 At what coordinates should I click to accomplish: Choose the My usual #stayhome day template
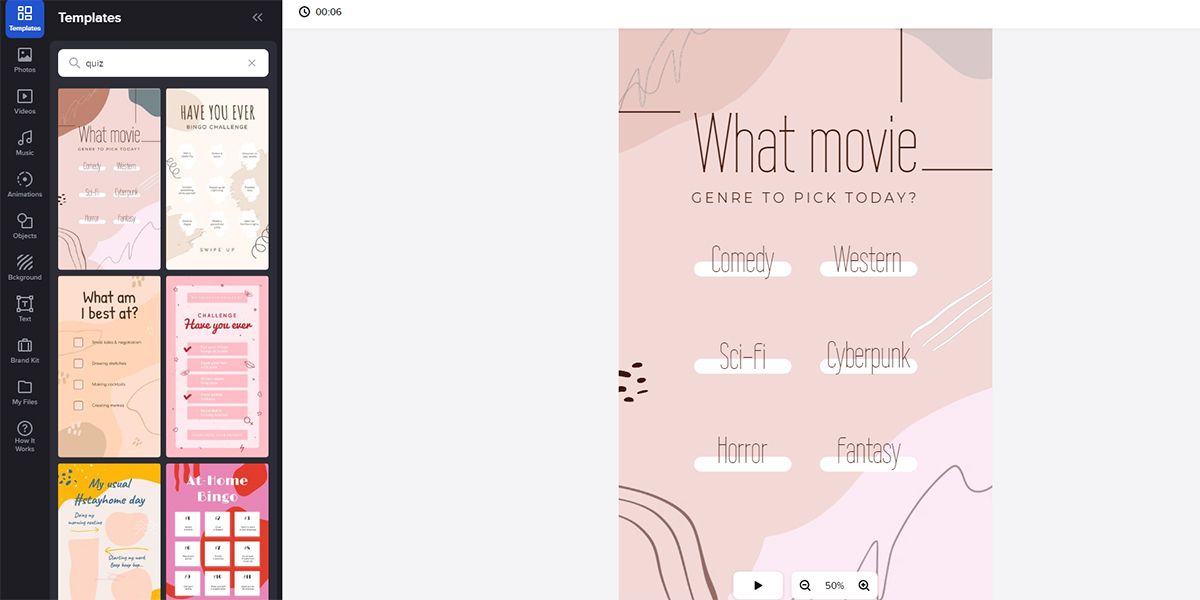point(109,531)
